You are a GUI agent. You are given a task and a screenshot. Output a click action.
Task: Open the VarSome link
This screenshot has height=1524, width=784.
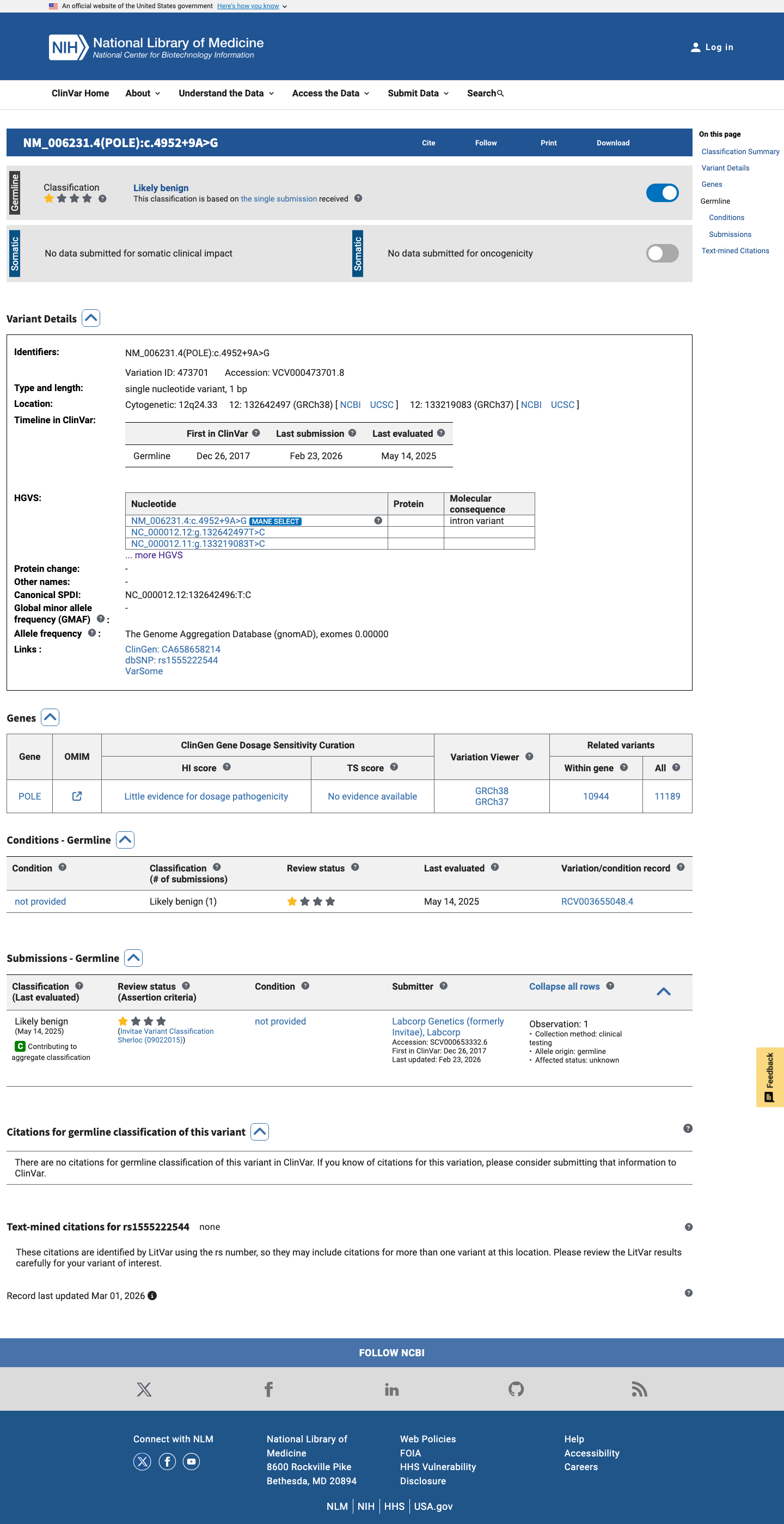144,671
